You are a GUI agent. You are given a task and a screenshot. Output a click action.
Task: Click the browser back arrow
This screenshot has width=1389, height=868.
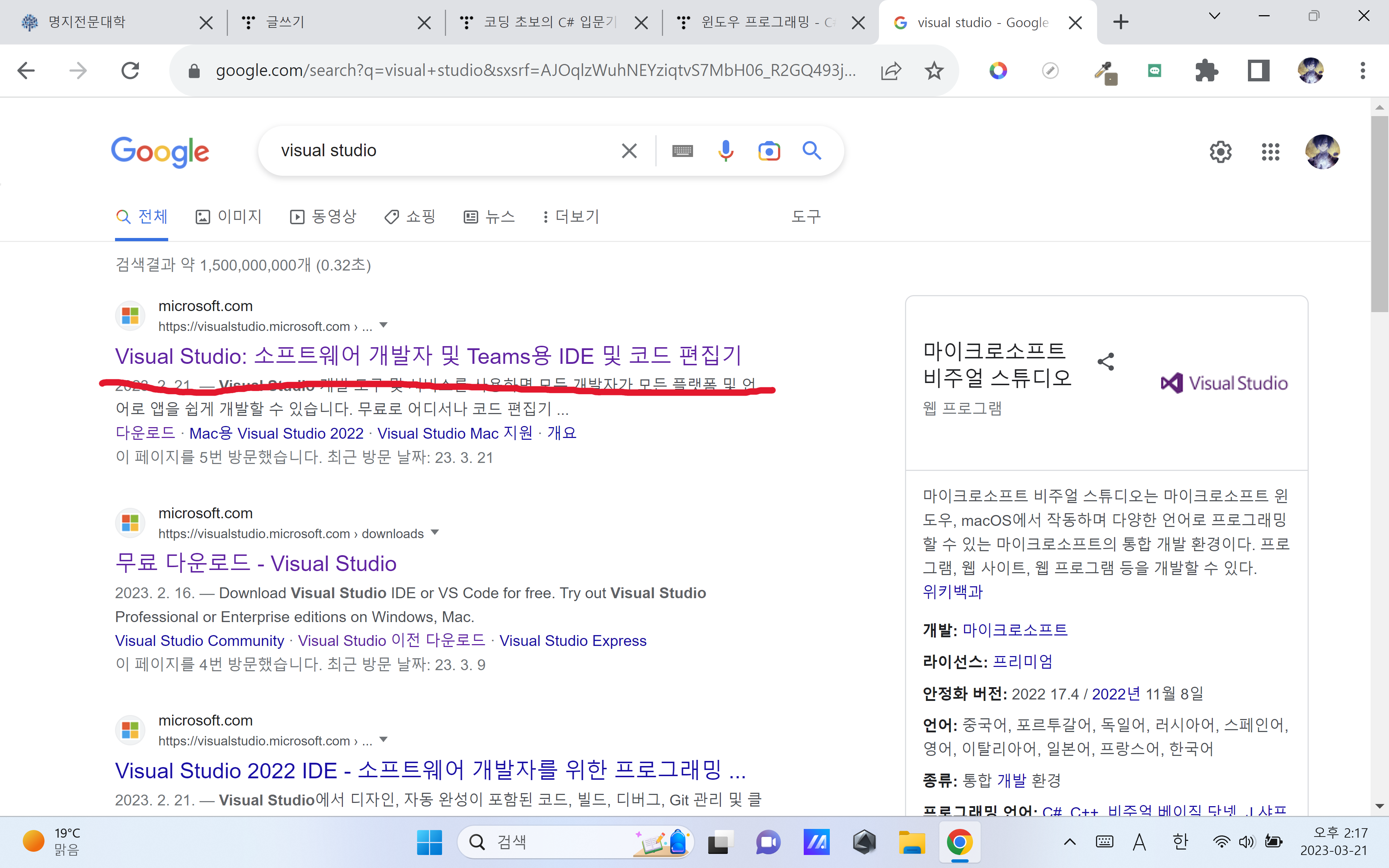(x=26, y=71)
